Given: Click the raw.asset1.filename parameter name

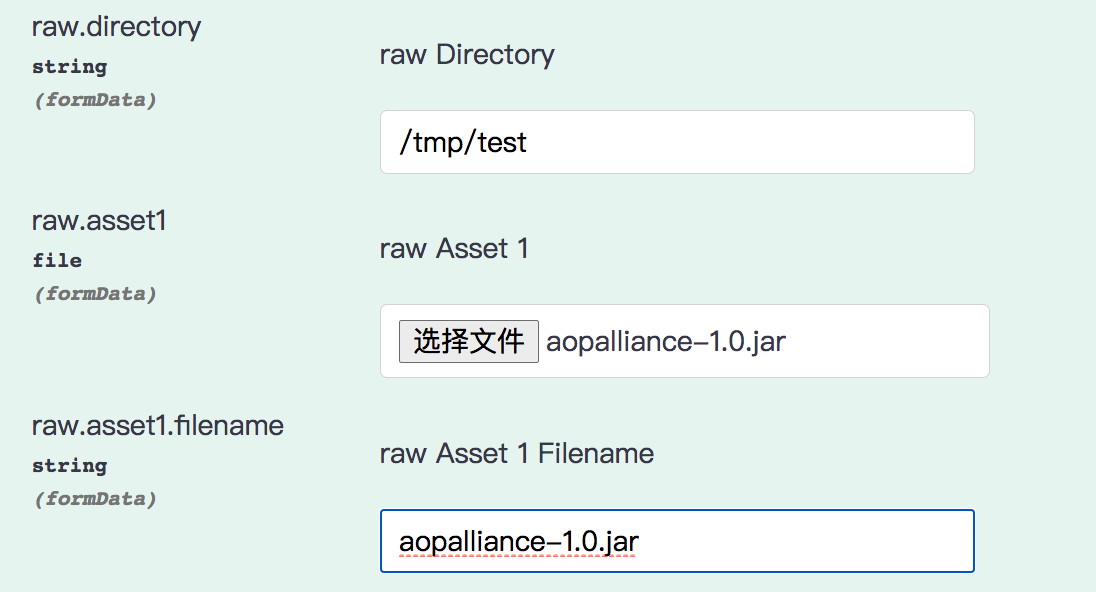Looking at the screenshot, I should (x=158, y=425).
